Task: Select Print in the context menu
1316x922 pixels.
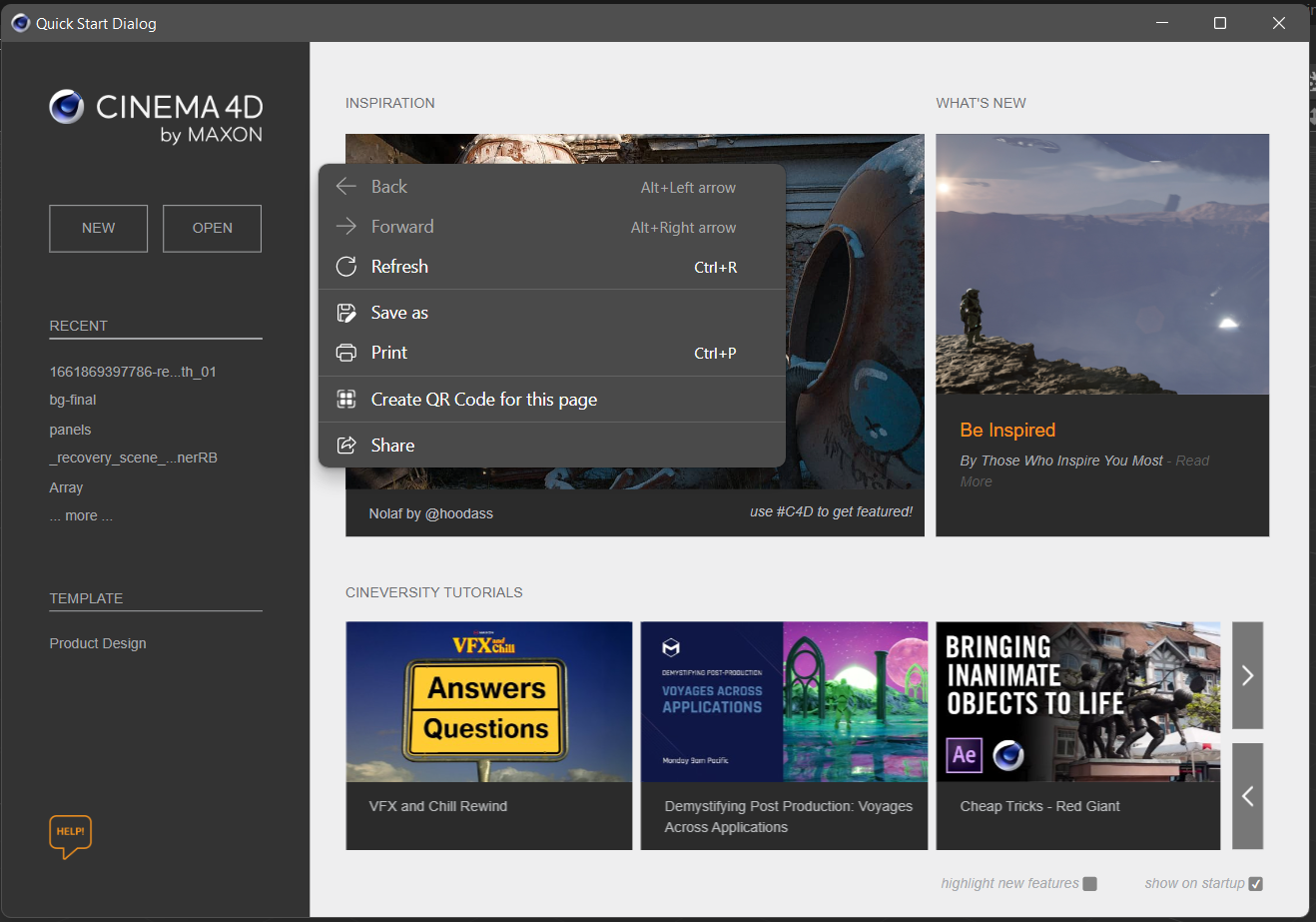Action: 552,353
